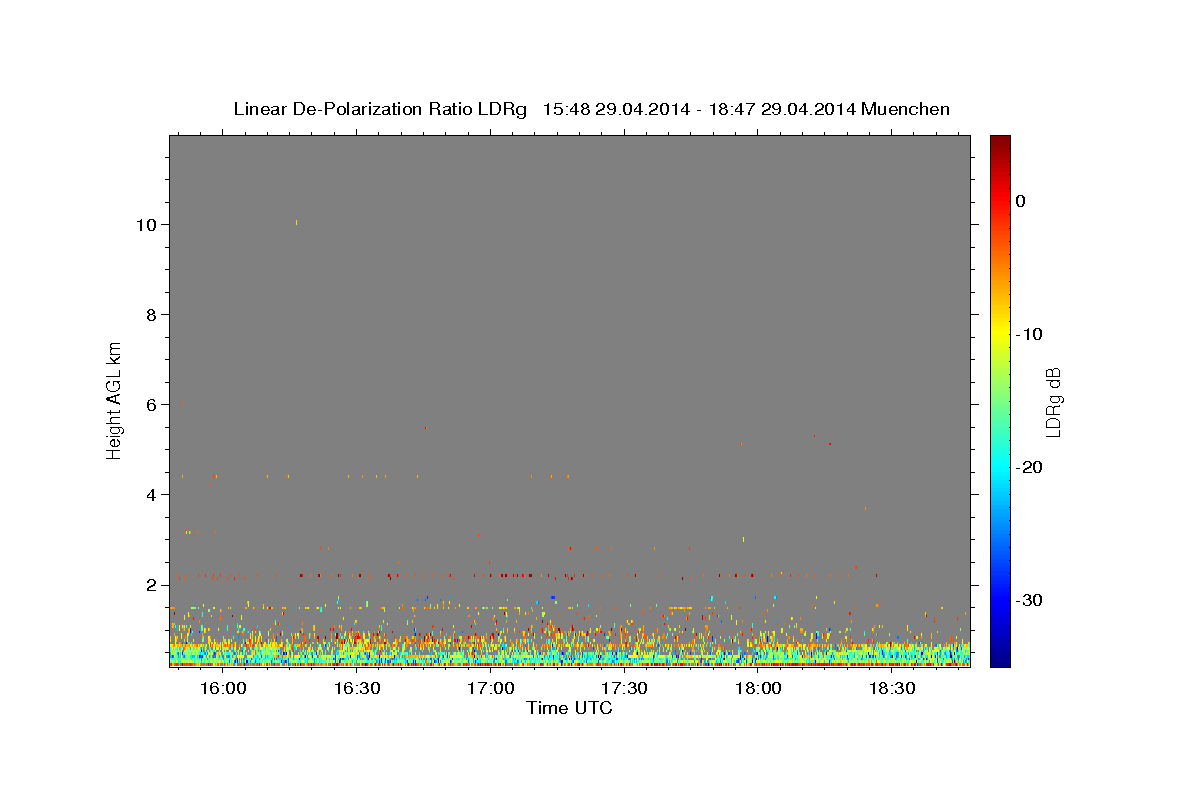Viewport: 1200px width, 800px height.
Task: Click the 17:00 time axis label
Action: click(x=491, y=689)
